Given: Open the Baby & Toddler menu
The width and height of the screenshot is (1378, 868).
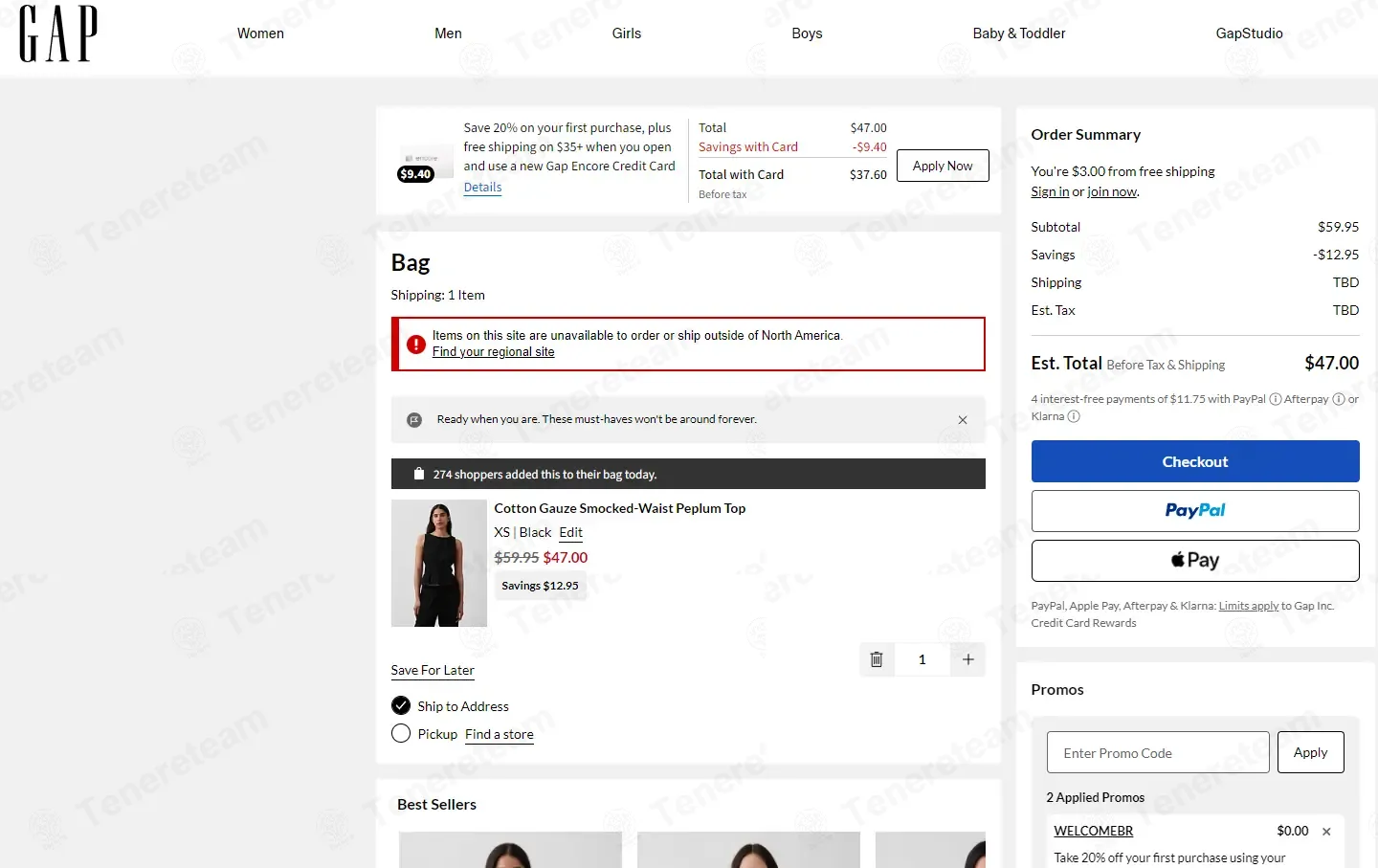Looking at the screenshot, I should [1019, 33].
